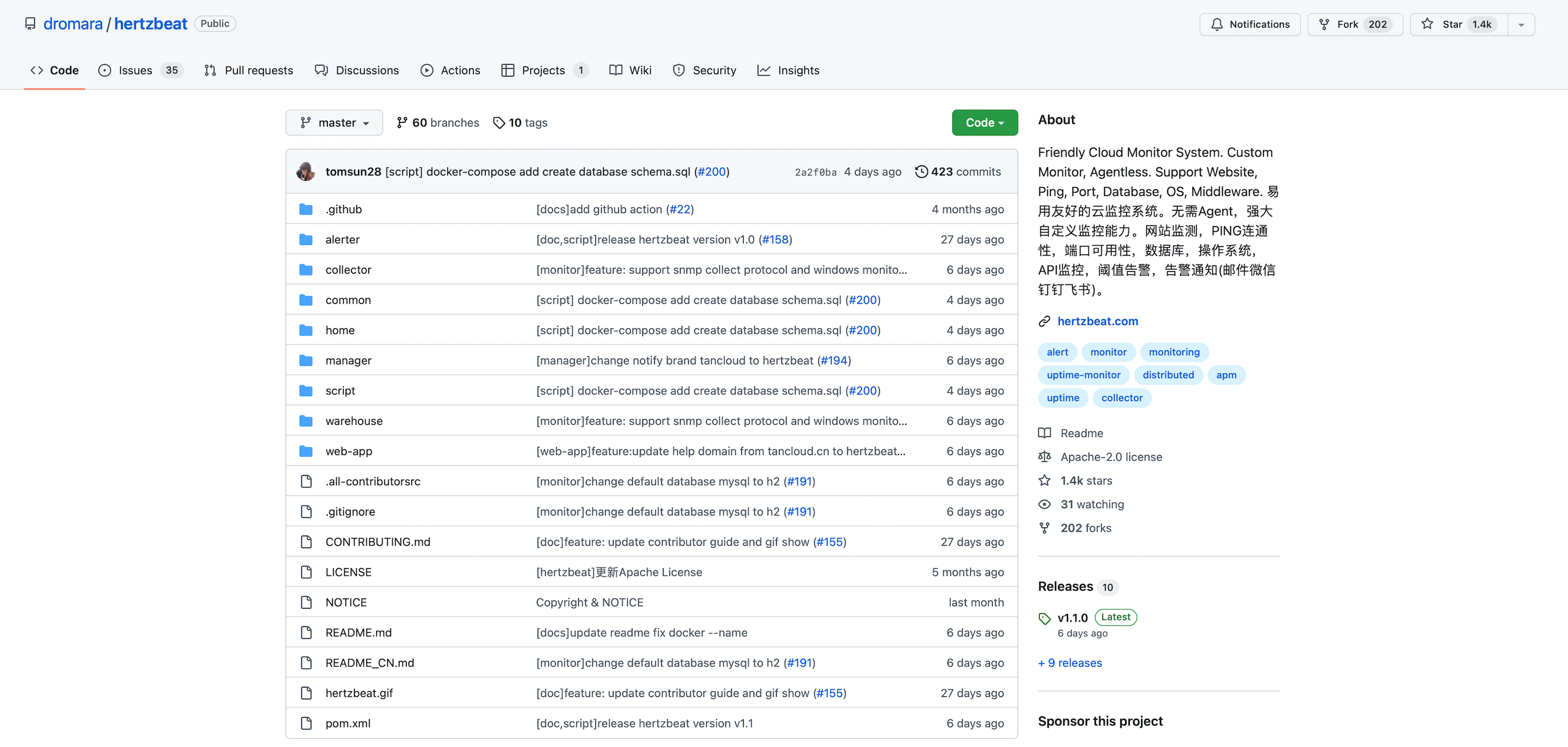Click tomsun28's avatar image
Screen dimensions: 1568x747
point(306,171)
